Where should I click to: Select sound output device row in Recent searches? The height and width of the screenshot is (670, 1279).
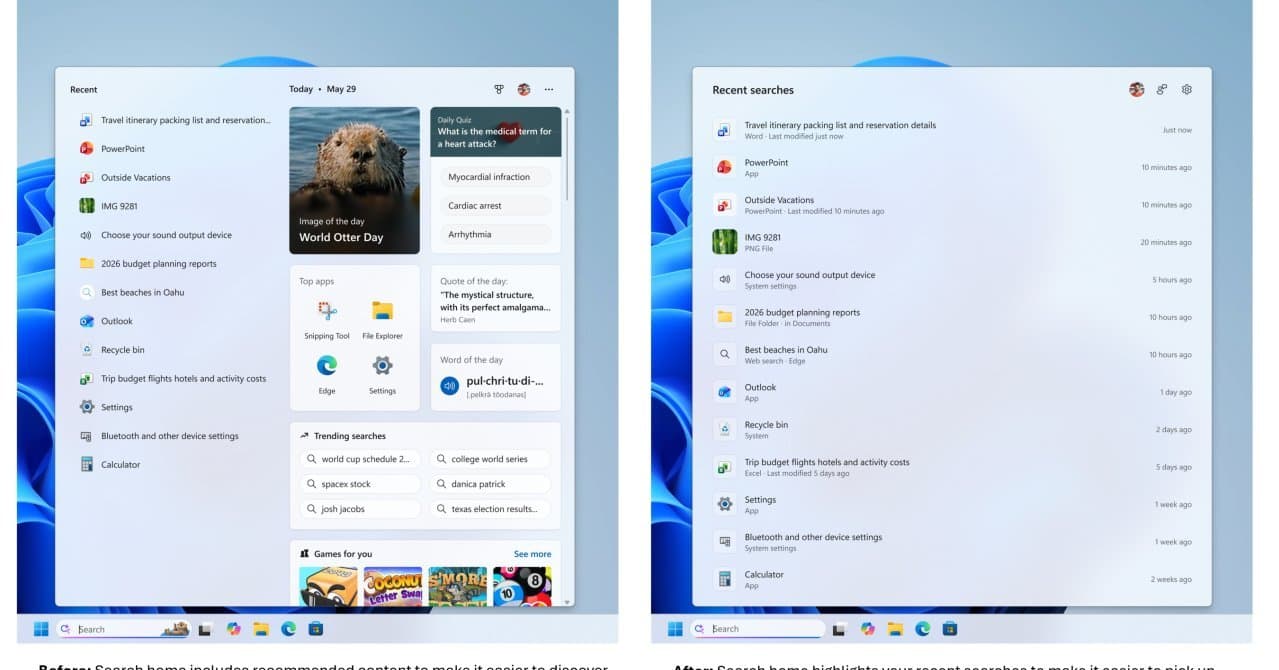point(952,280)
